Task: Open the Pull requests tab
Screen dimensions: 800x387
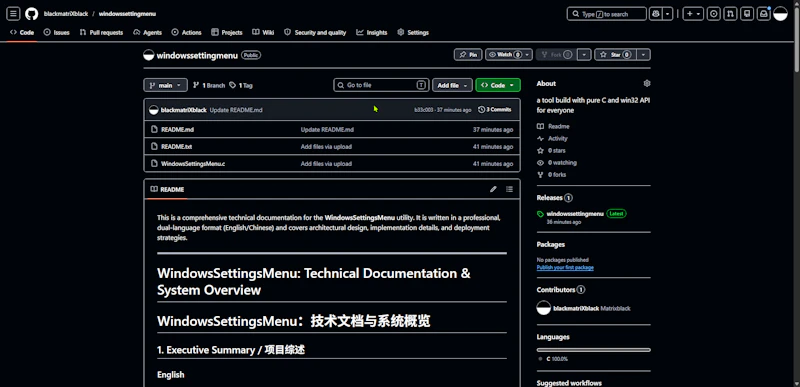Action: click(102, 32)
